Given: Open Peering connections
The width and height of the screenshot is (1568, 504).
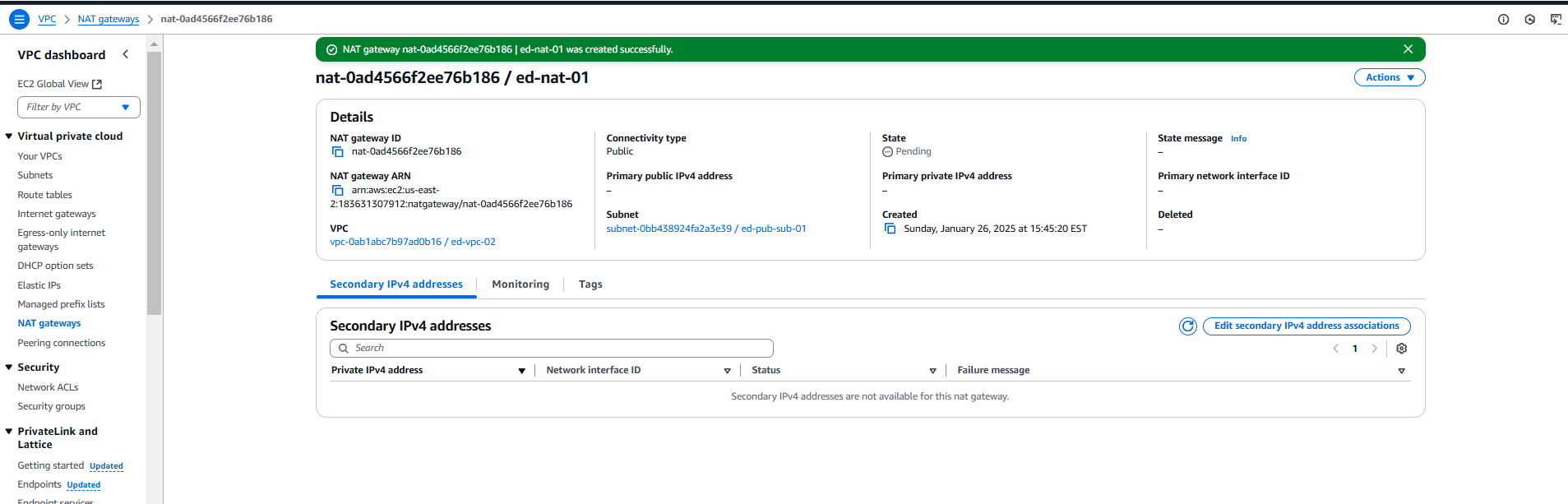Looking at the screenshot, I should pos(62,343).
